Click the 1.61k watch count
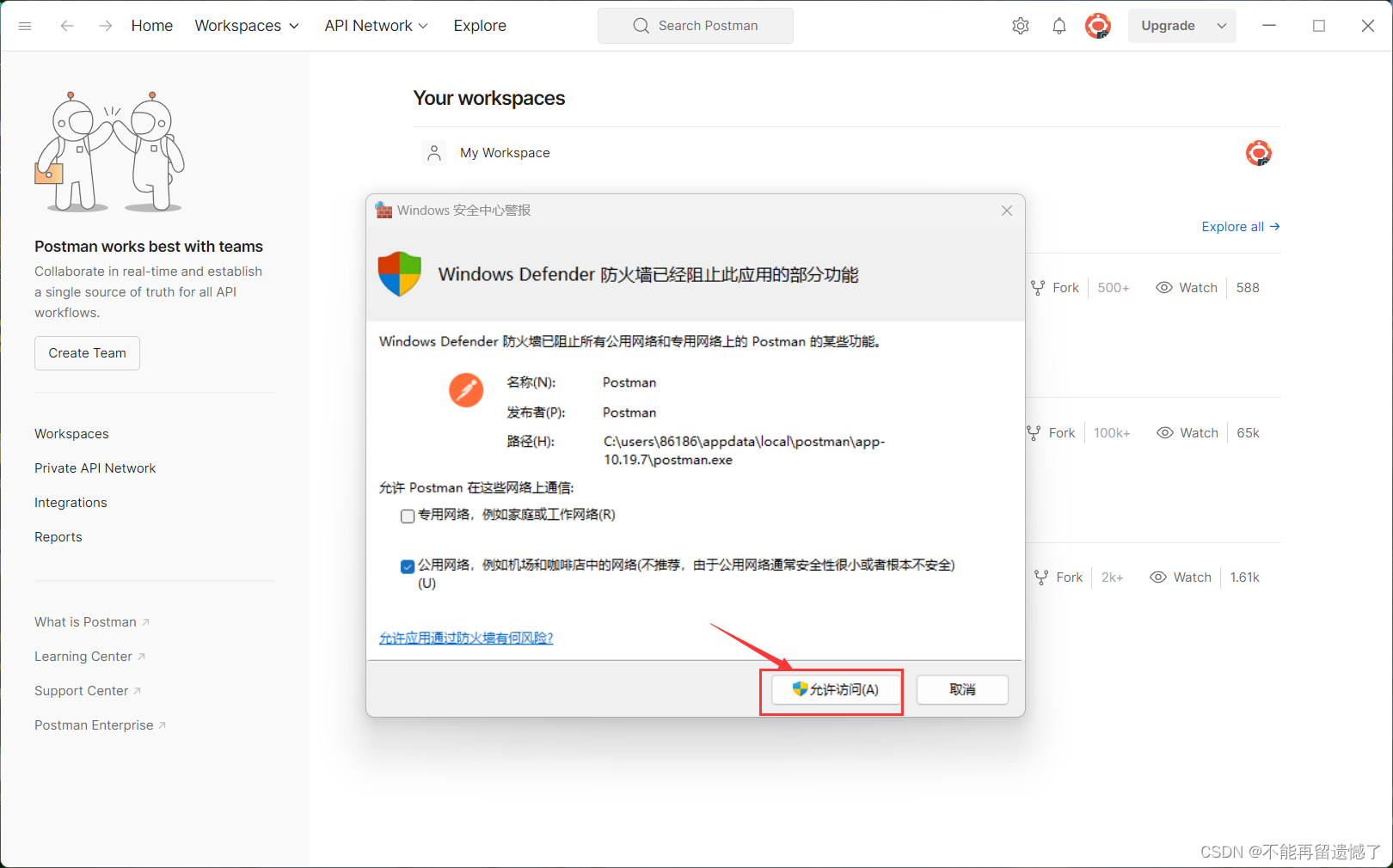The image size is (1393, 868). (x=1244, y=578)
